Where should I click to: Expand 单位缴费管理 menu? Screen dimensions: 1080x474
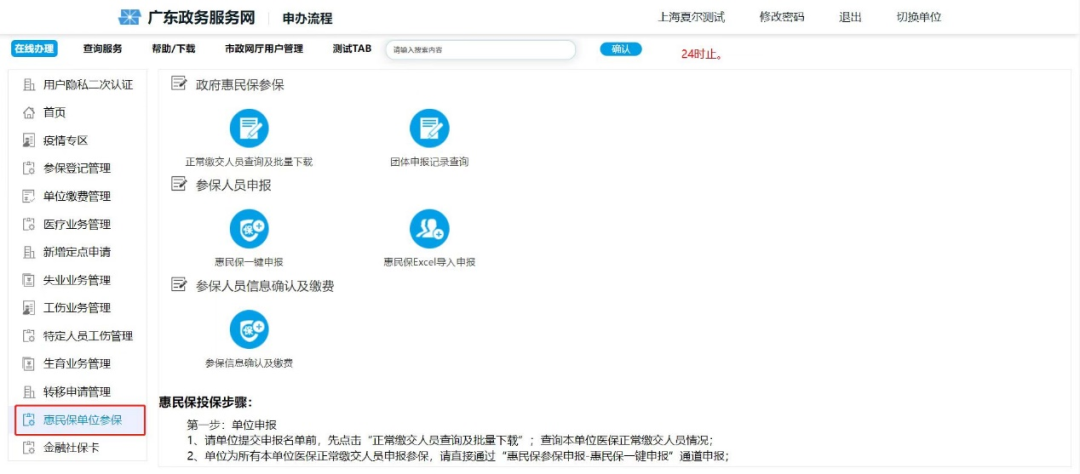[x=77, y=196]
